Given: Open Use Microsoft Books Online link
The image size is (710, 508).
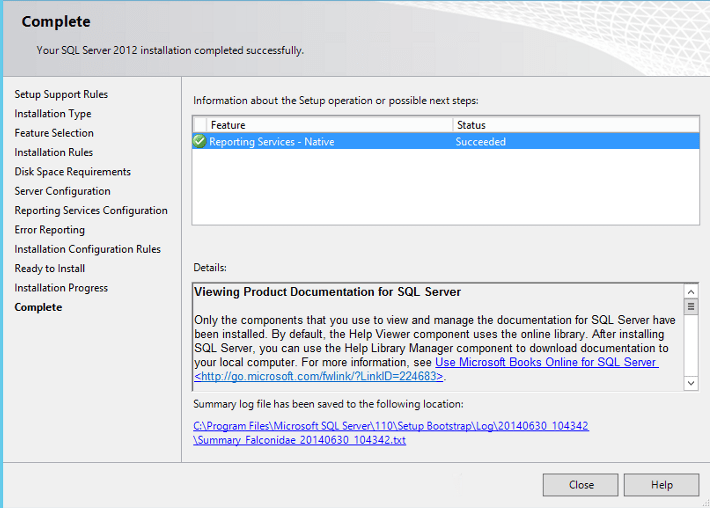Looking at the screenshot, I should pyautogui.click(x=546, y=362).
